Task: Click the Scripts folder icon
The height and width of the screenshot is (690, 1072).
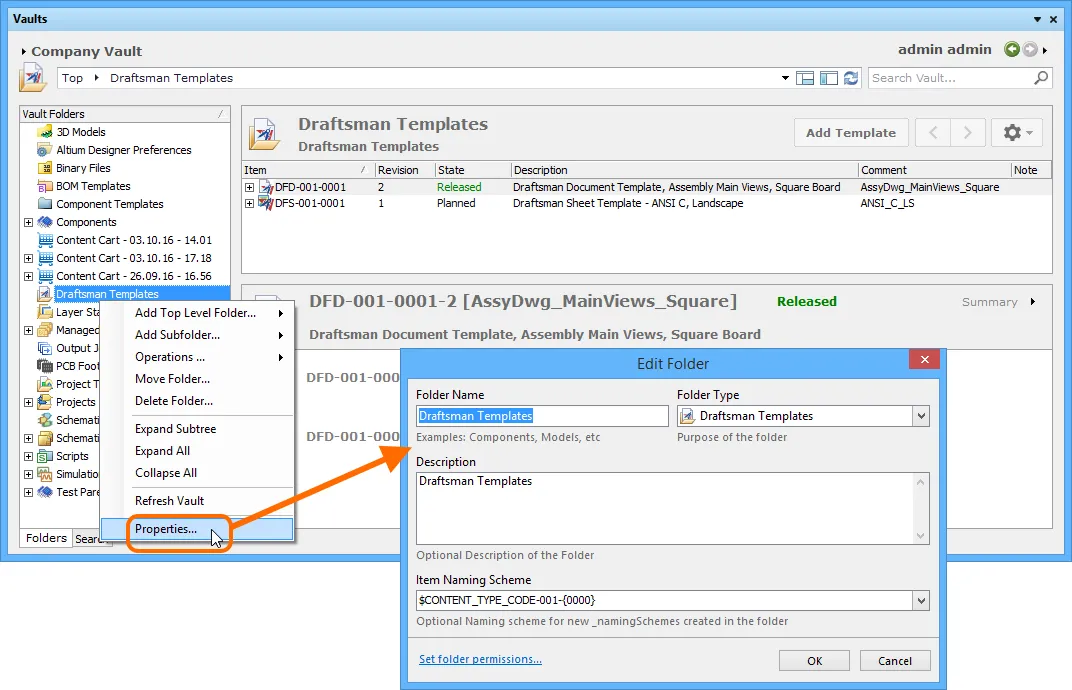Action: click(x=45, y=455)
